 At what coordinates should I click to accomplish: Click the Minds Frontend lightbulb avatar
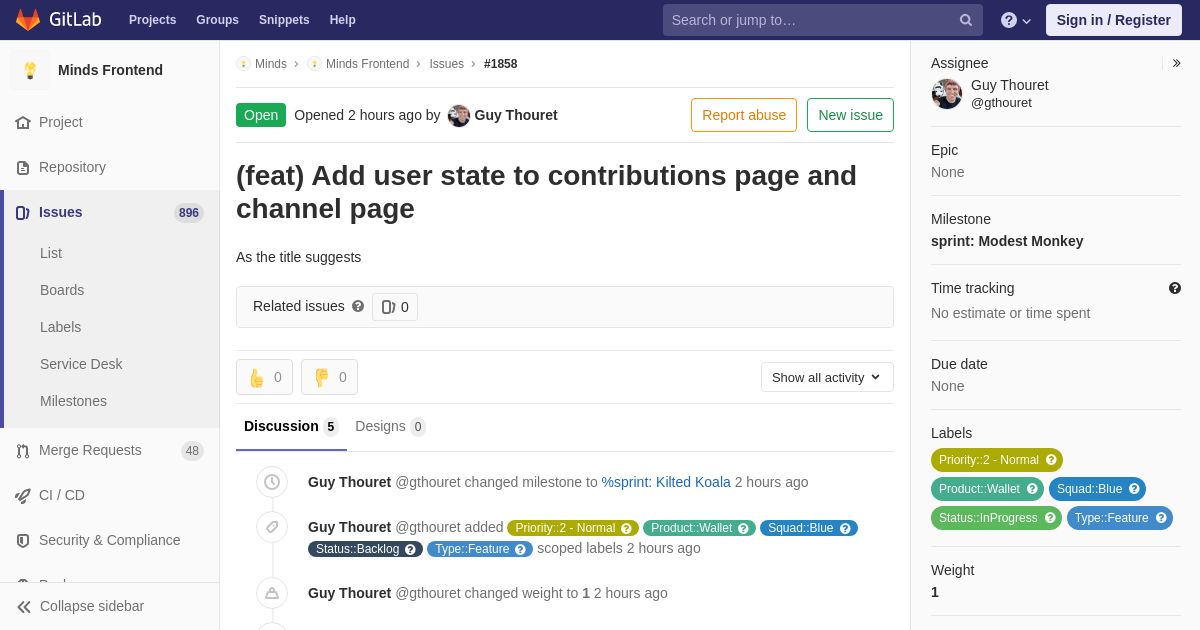coord(30,70)
